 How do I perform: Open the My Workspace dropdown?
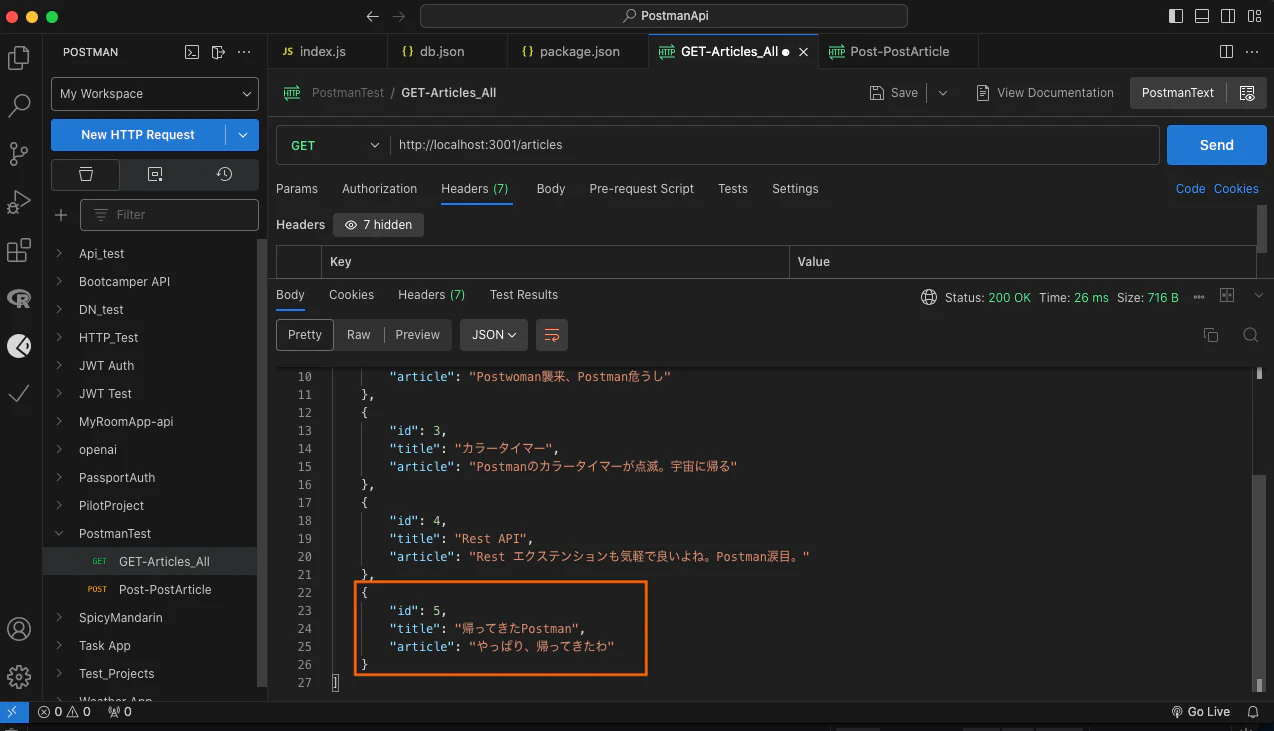155,93
